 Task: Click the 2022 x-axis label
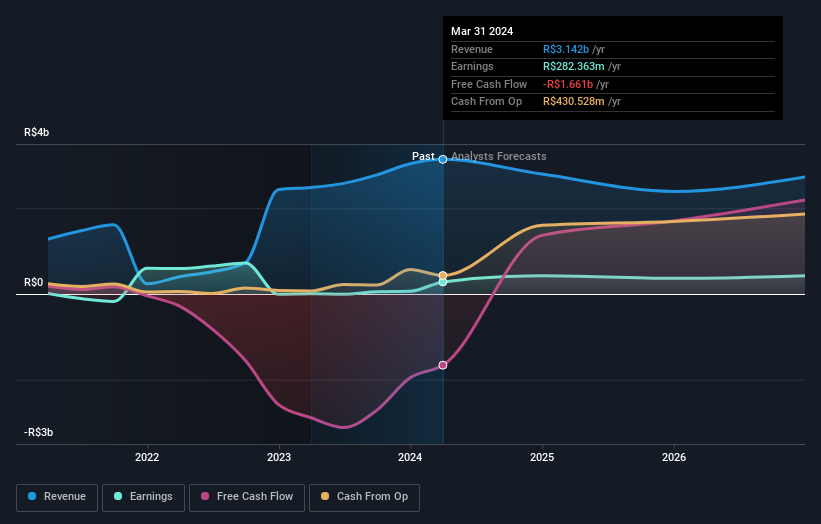(147, 458)
